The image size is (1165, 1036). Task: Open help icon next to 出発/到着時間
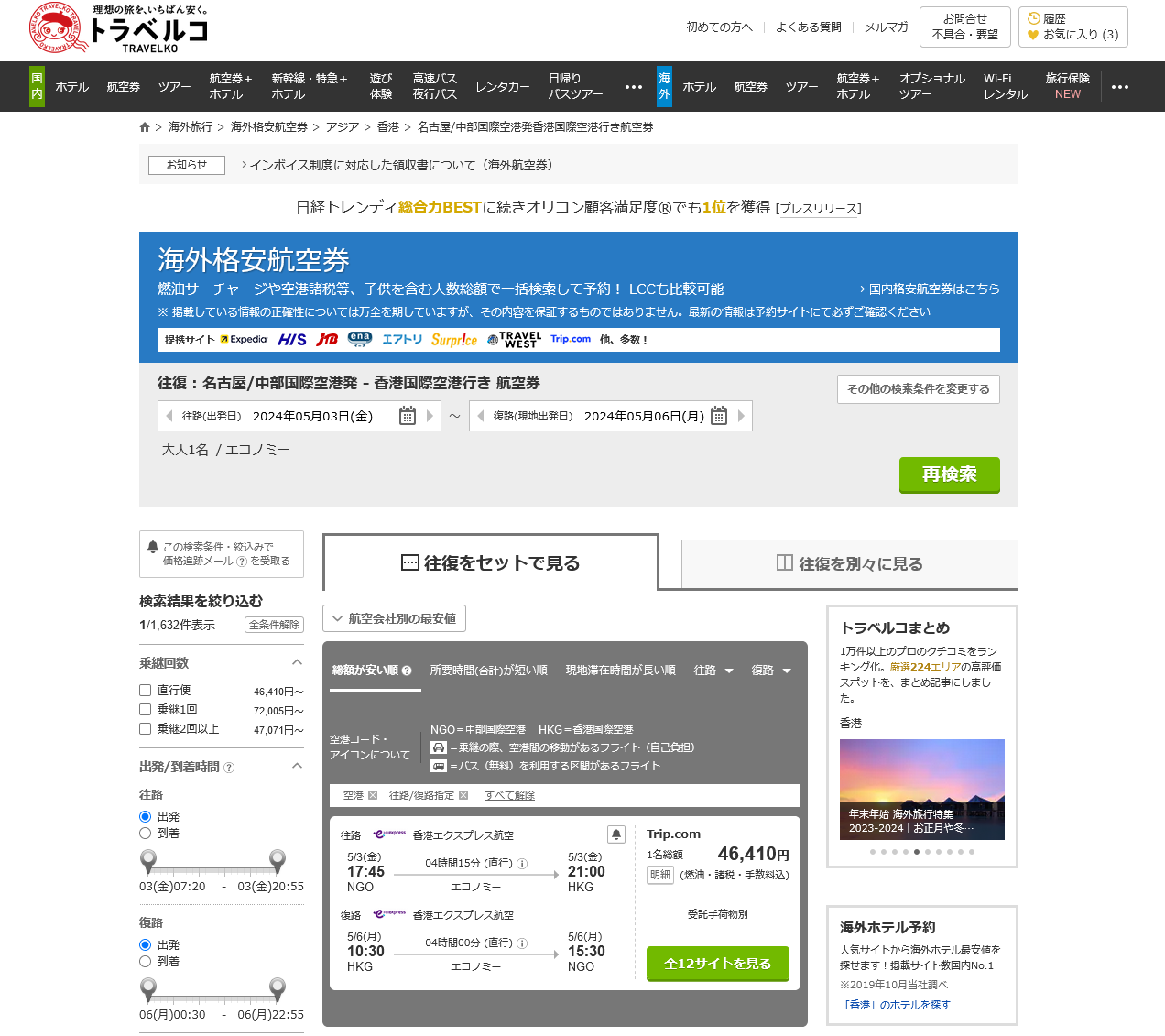tap(229, 768)
